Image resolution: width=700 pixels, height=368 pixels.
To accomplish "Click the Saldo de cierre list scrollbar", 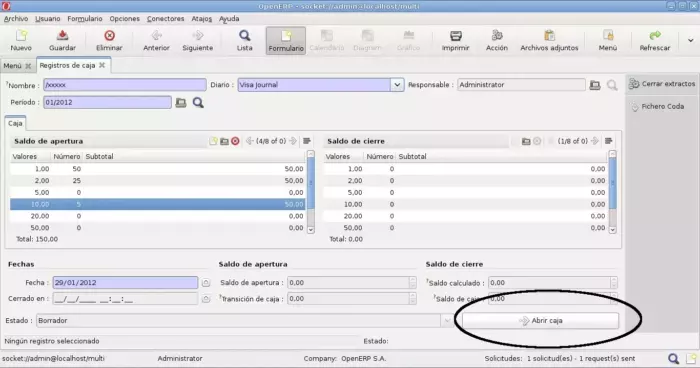I will click(612, 192).
